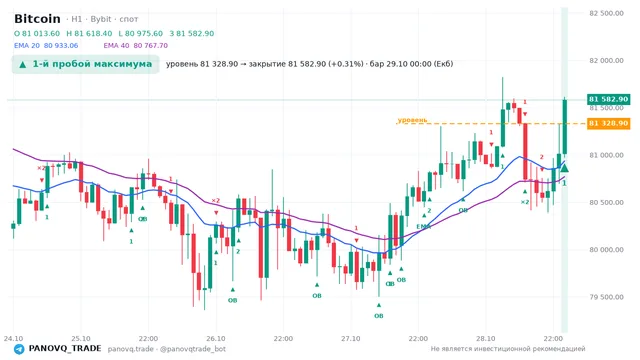Click the 27.10 date on the time axis
The height and width of the screenshot is (360, 640).
(351, 338)
